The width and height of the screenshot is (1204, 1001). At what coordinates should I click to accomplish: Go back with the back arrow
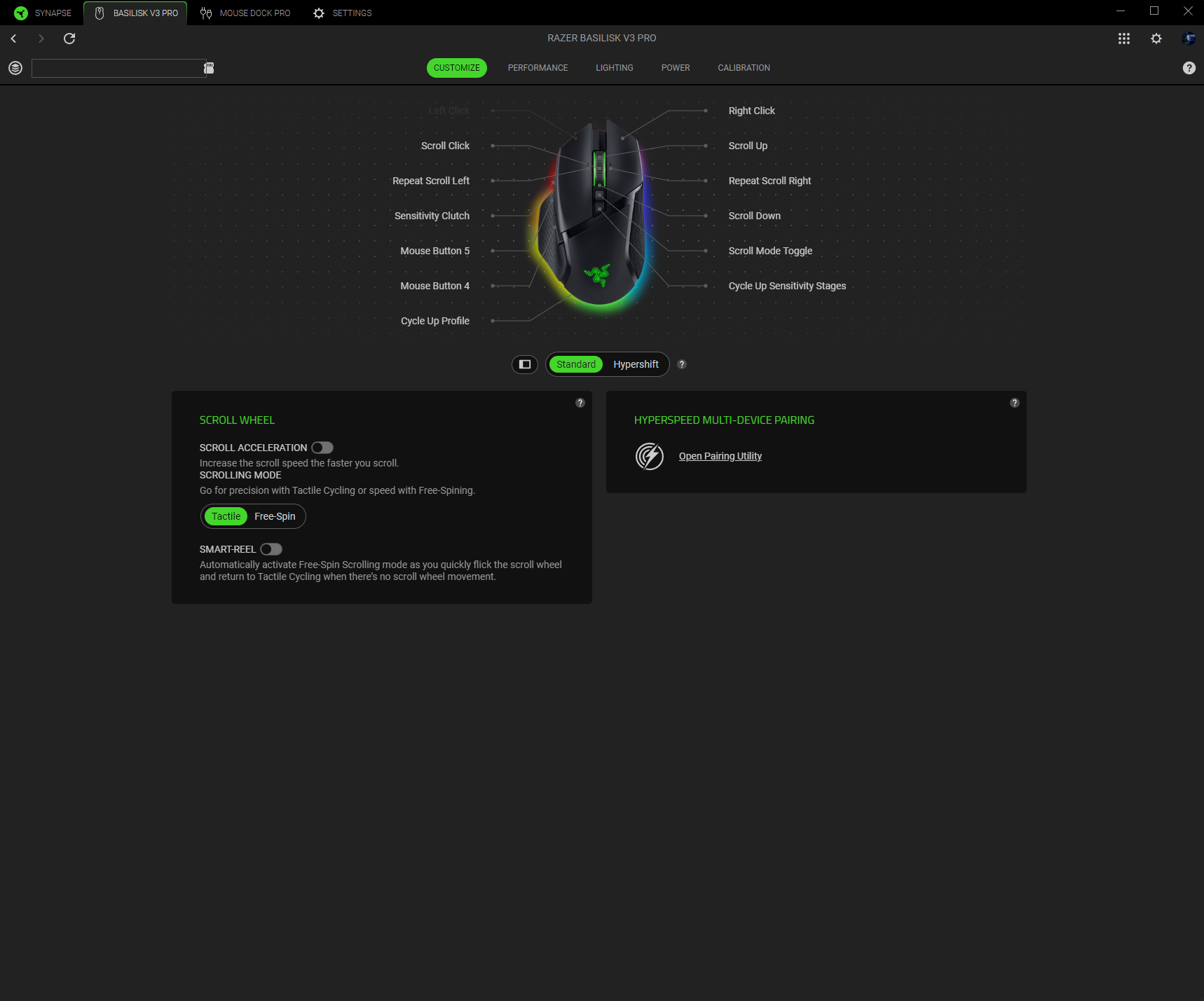point(13,39)
